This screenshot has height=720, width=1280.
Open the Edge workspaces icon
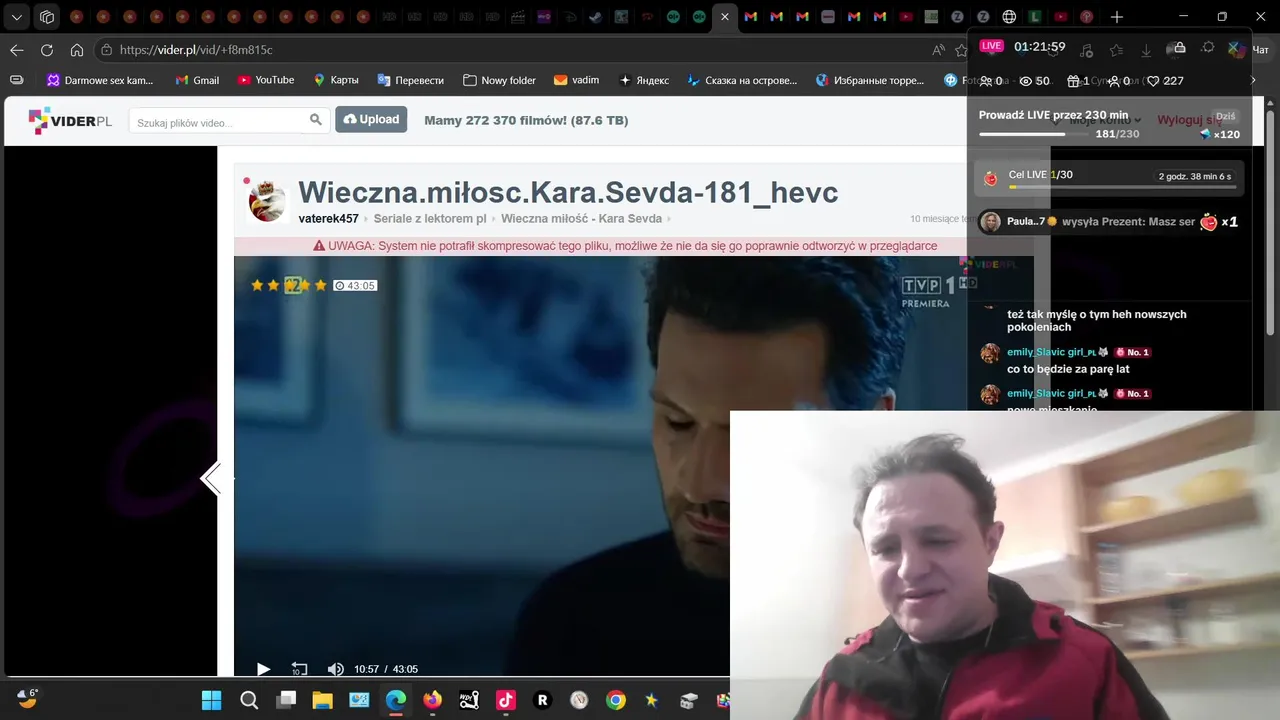click(x=47, y=17)
